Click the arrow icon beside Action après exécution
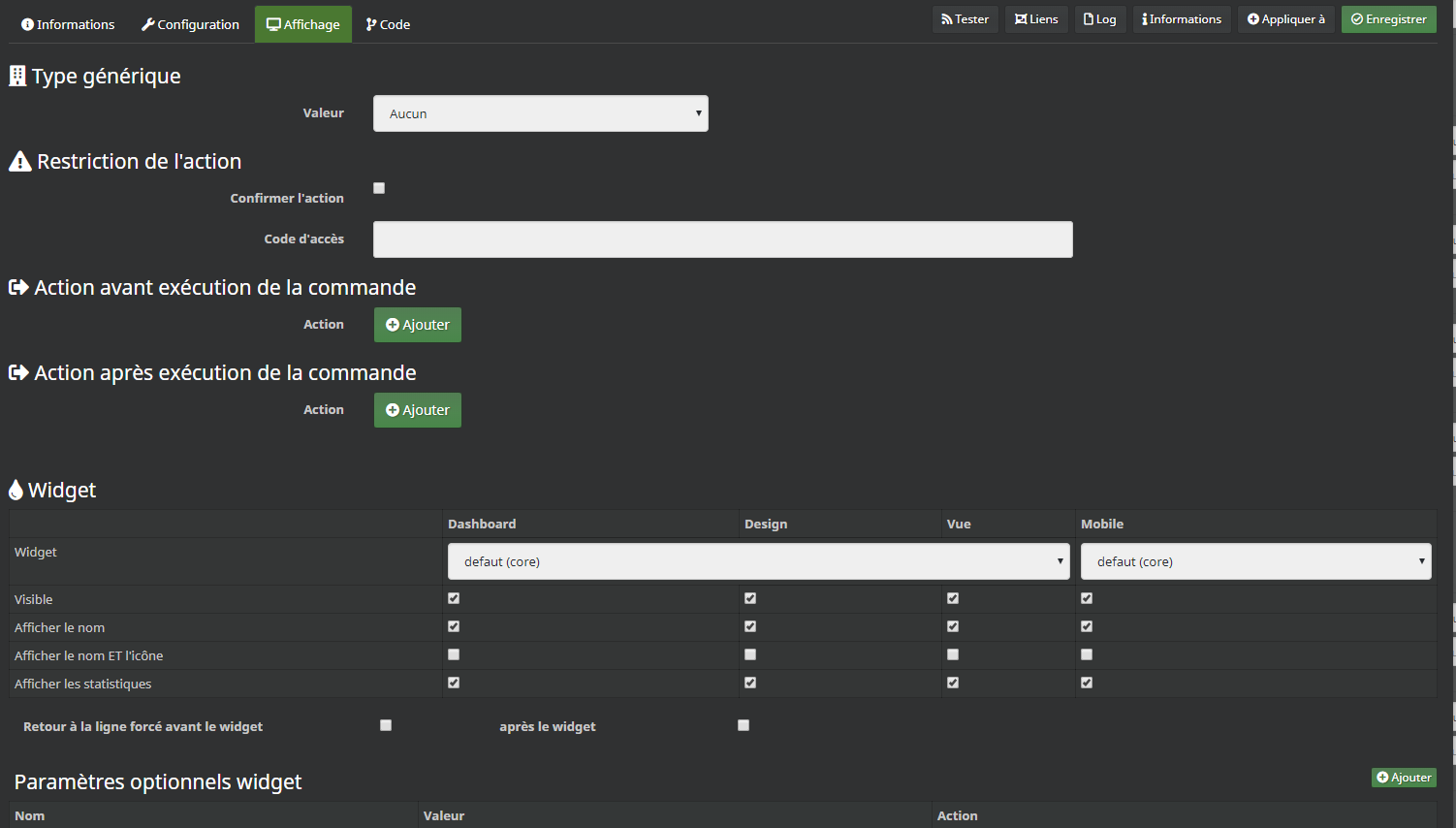1456x828 pixels. (18, 372)
